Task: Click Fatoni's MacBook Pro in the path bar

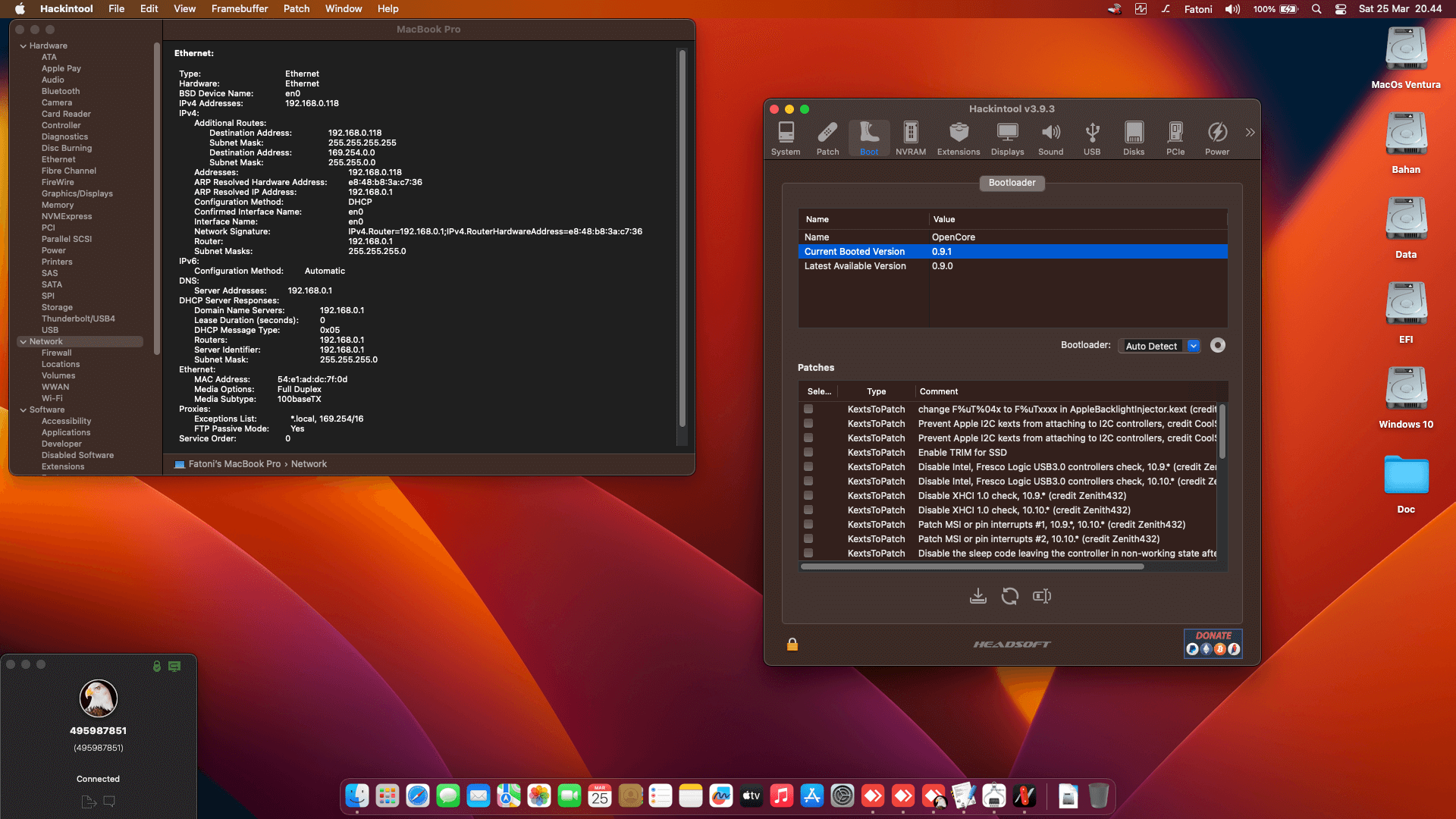Action: click(234, 464)
